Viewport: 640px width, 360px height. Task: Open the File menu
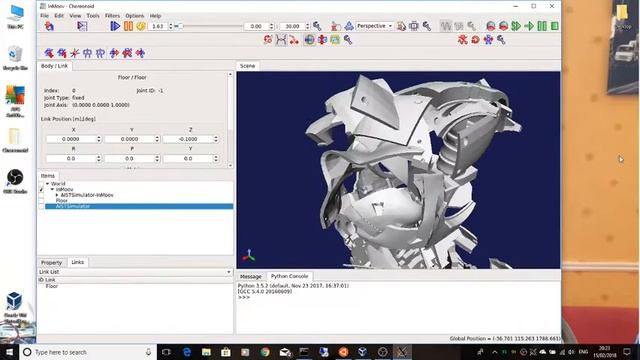pos(44,16)
